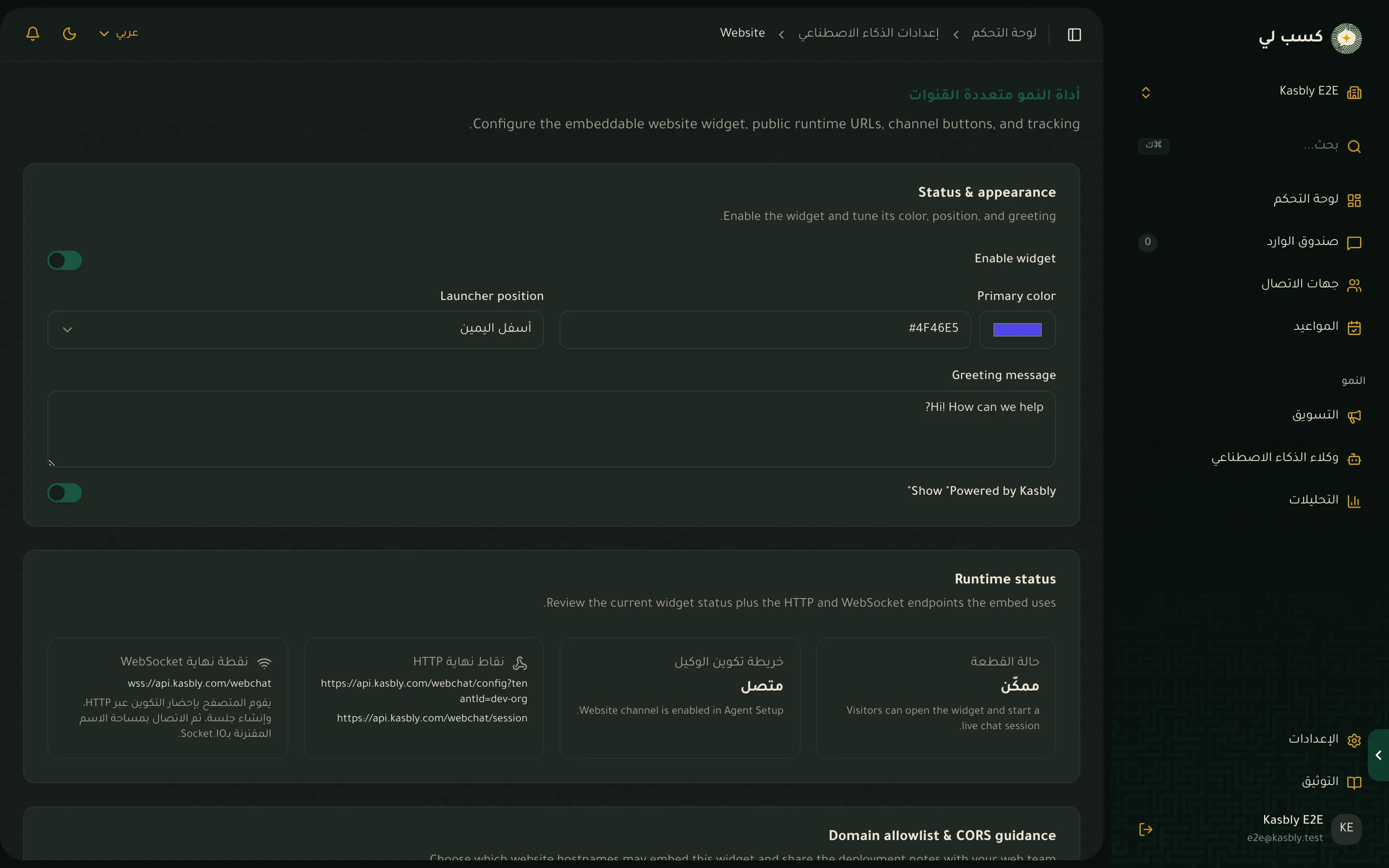This screenshot has height=868, width=1389.
Task: Toggle the Show Powered by Kasbly switch
Action: (x=65, y=492)
